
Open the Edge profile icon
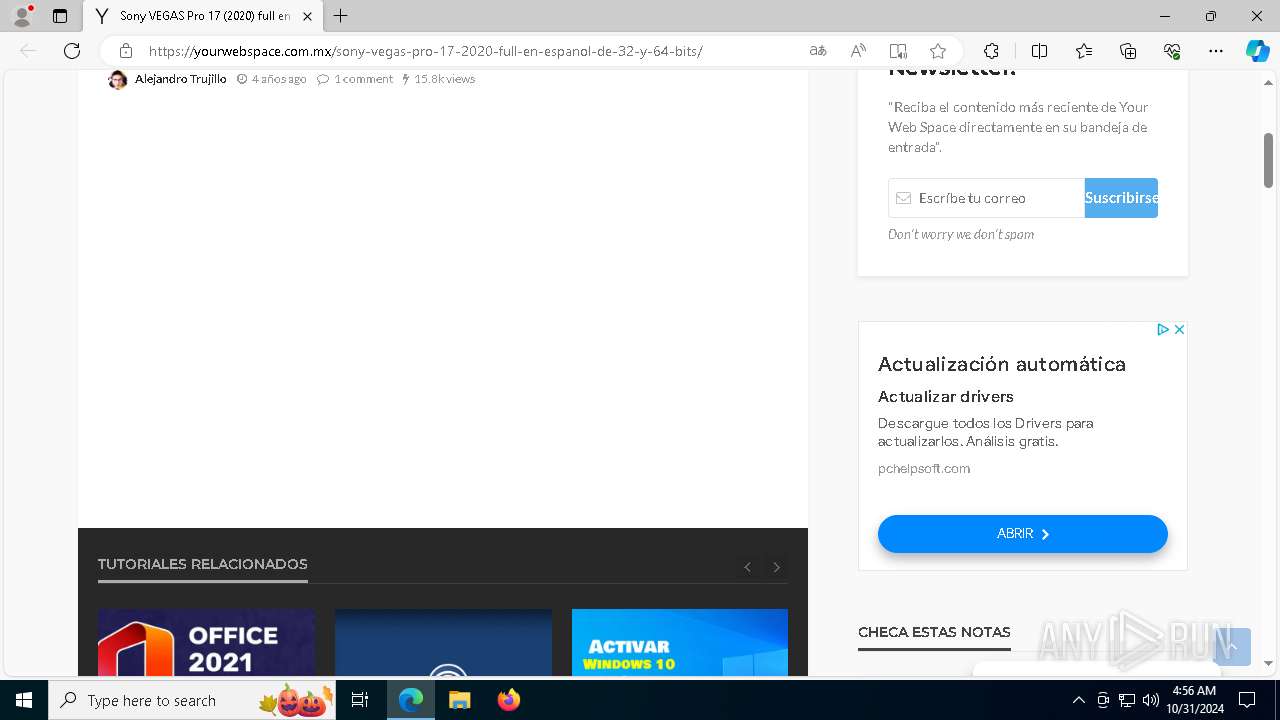22,16
